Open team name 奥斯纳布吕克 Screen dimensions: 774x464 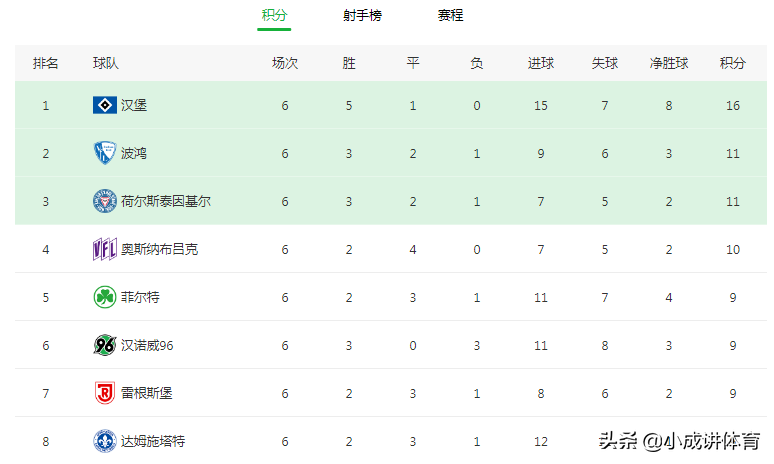[x=159, y=249]
